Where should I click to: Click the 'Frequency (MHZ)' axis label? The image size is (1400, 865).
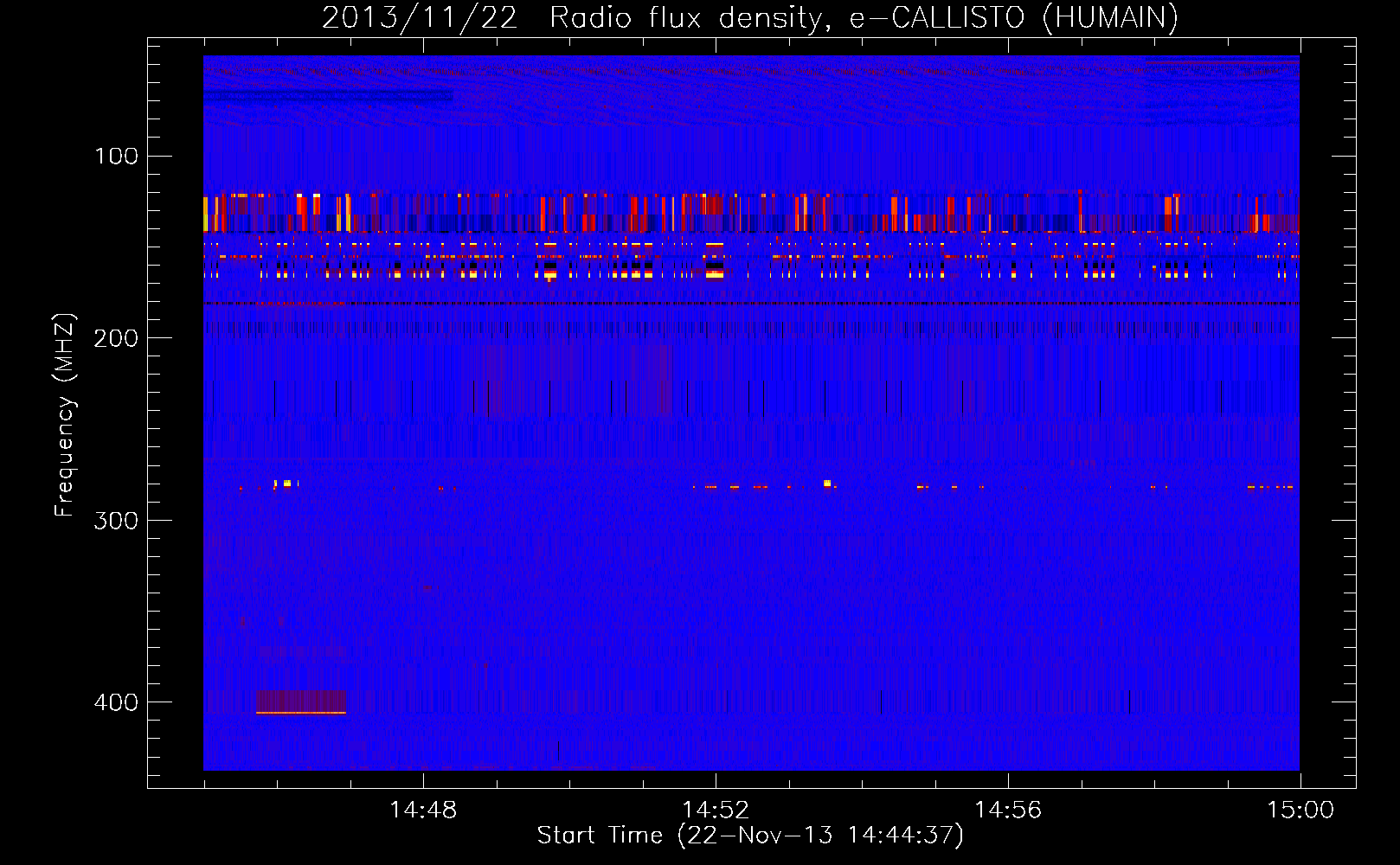pyautogui.click(x=65, y=415)
